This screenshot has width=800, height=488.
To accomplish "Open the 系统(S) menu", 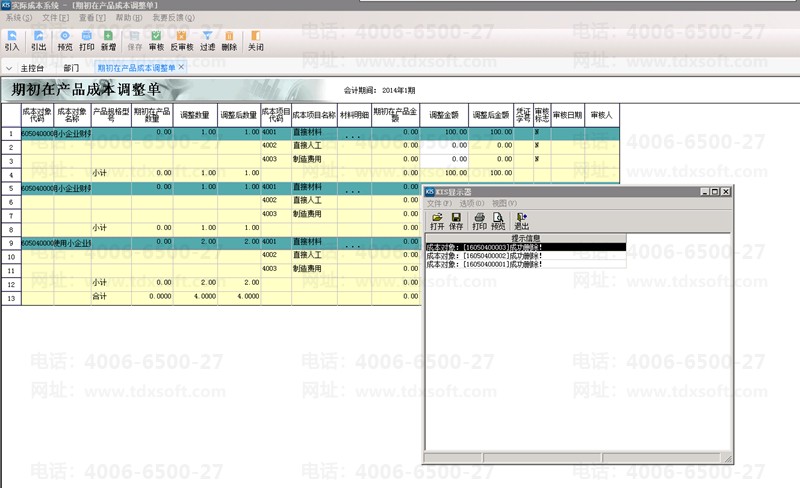I will 19,17.
